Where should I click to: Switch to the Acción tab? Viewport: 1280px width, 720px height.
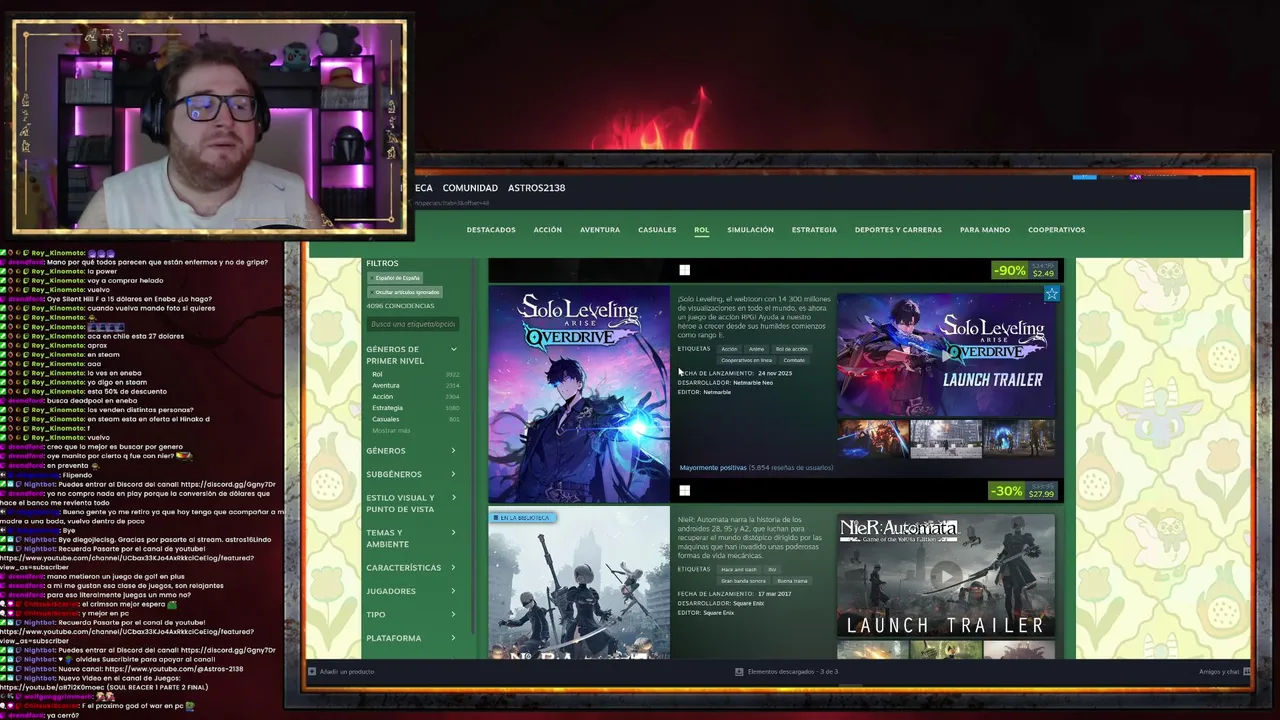tap(547, 230)
